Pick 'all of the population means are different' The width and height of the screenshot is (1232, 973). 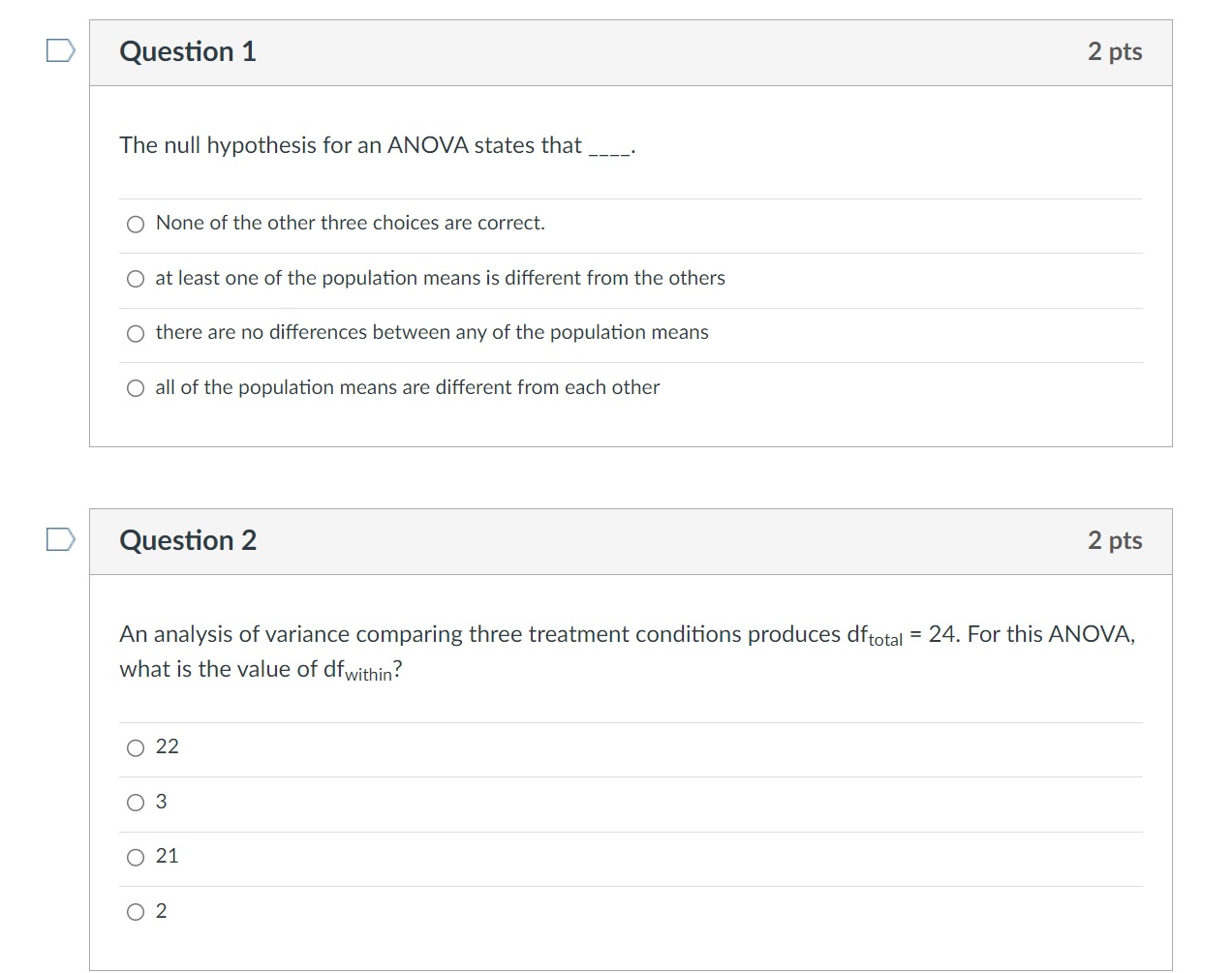pos(136,388)
